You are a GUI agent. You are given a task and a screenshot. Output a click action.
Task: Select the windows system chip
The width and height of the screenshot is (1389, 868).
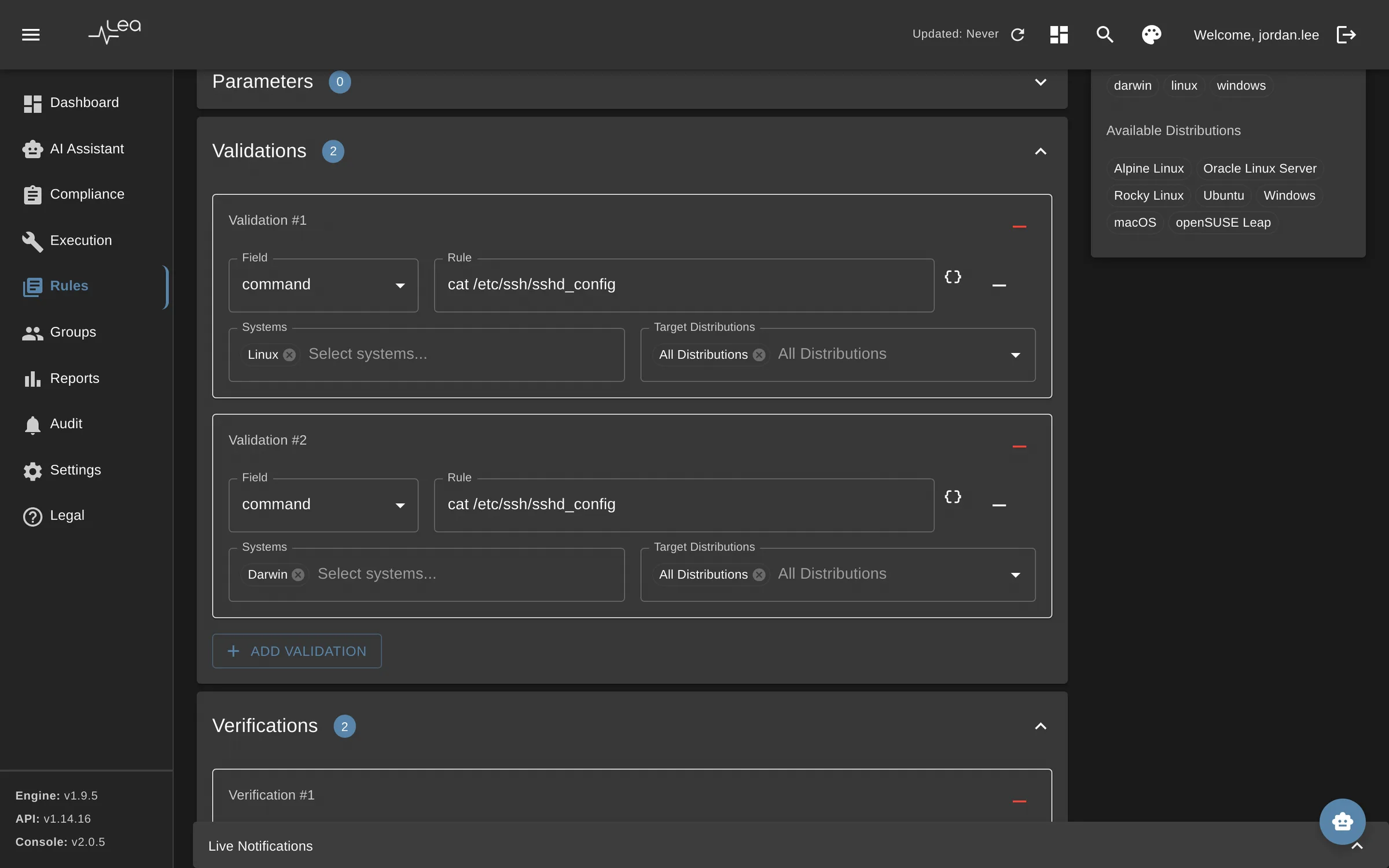pos(1241,86)
